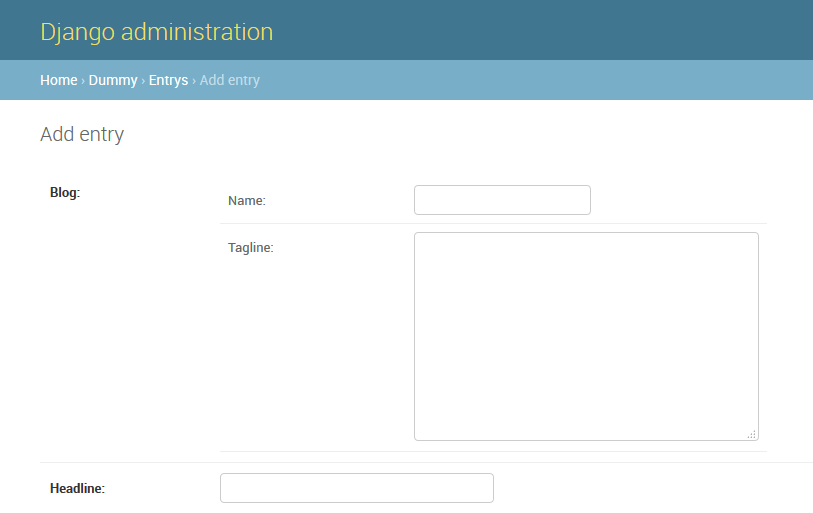Viewport: 813px width, 513px height.
Task: Go to Home breadcrumb
Action: coord(59,80)
